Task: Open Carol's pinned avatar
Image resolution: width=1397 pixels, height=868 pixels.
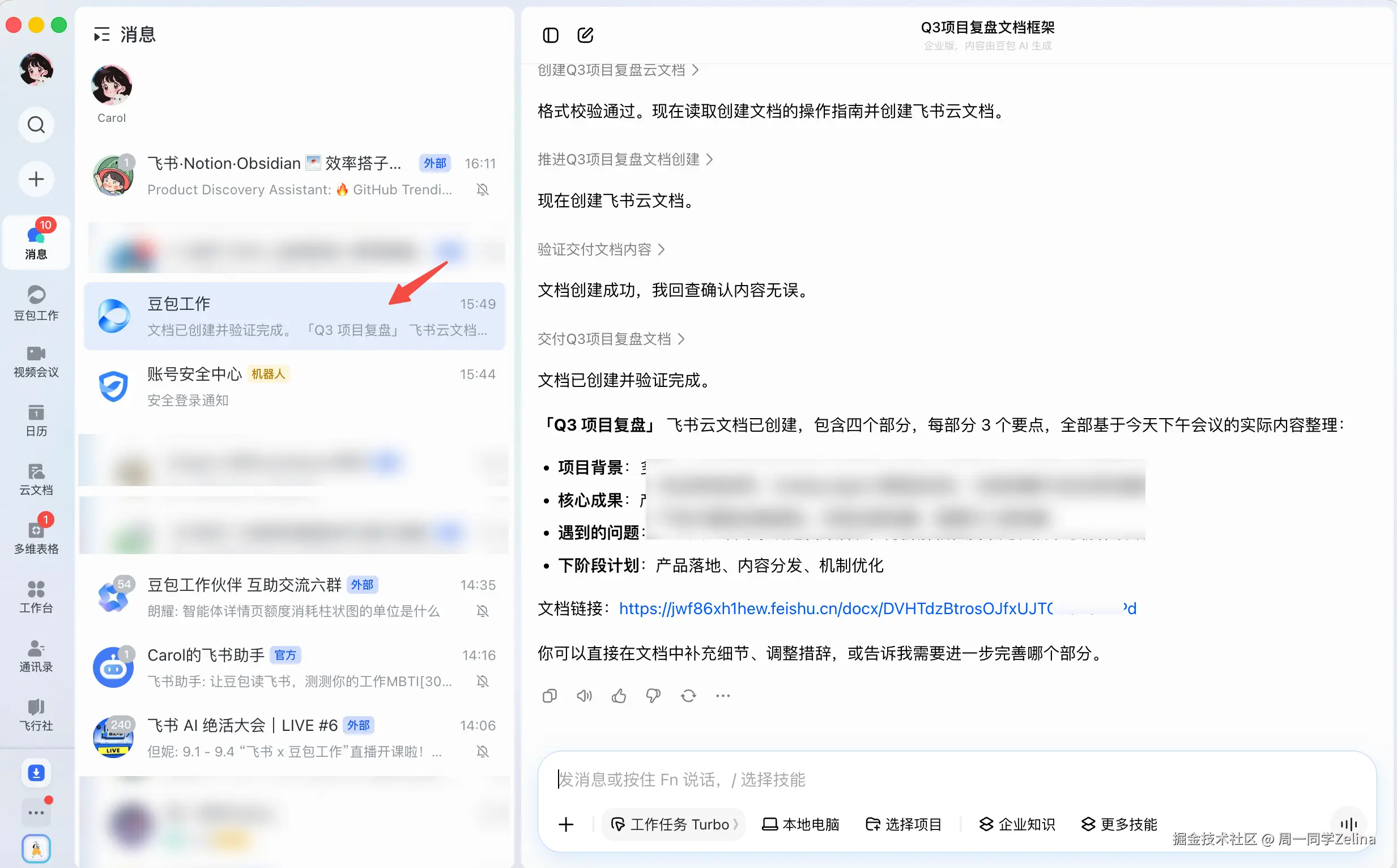Action: 112,85
